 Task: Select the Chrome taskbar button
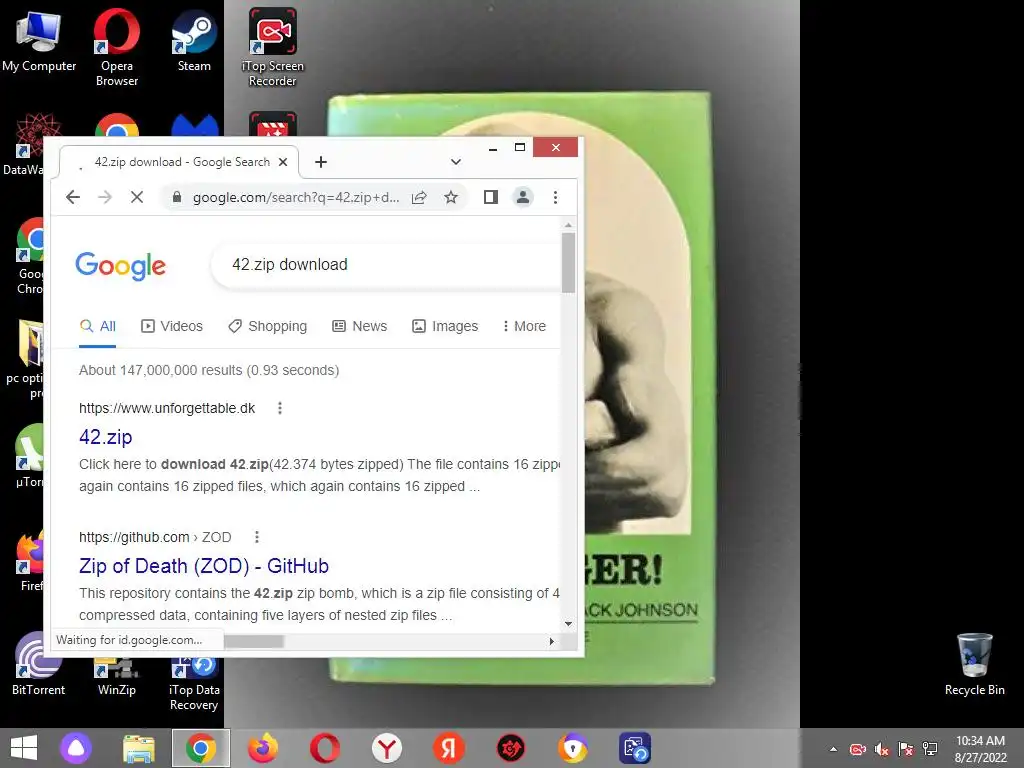point(200,748)
